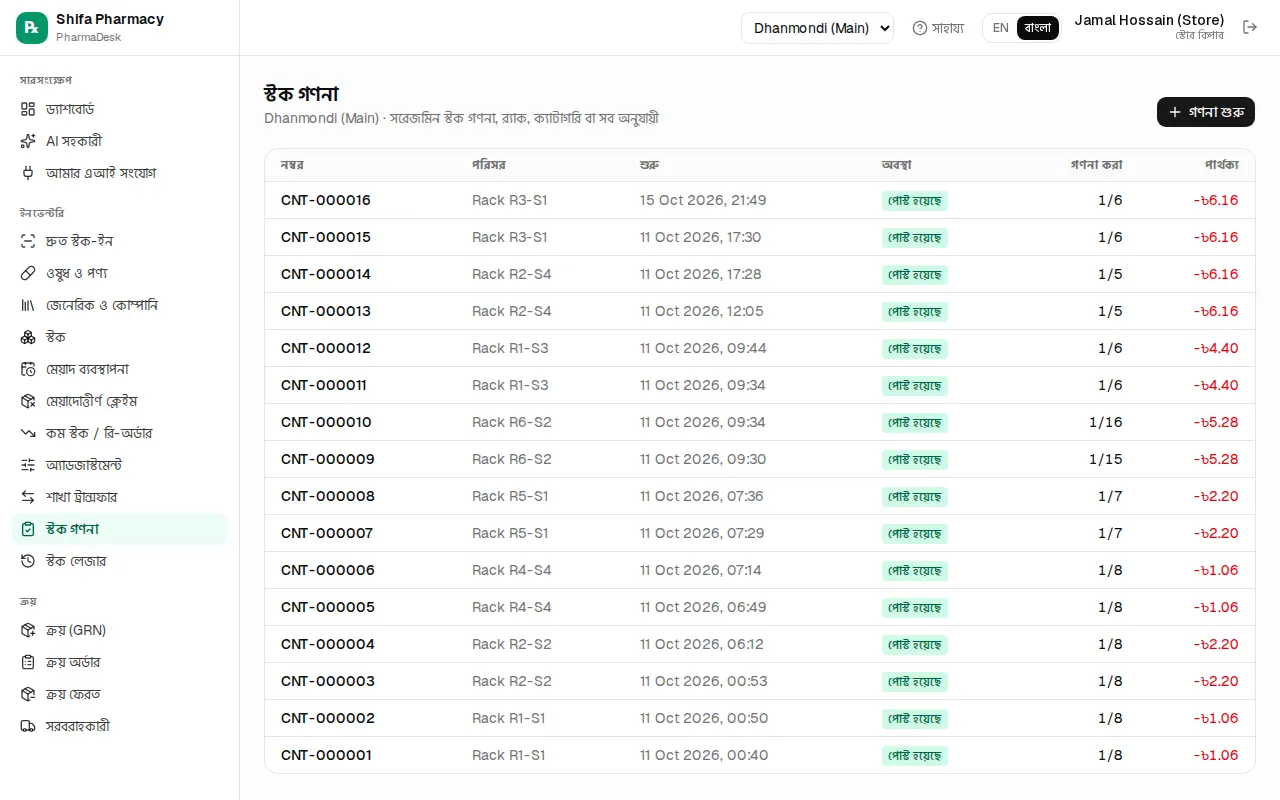Click the পোস্ট হয়েছে badge for CNT-000003
Image resolution: width=1280 pixels, height=800 pixels.
point(914,682)
